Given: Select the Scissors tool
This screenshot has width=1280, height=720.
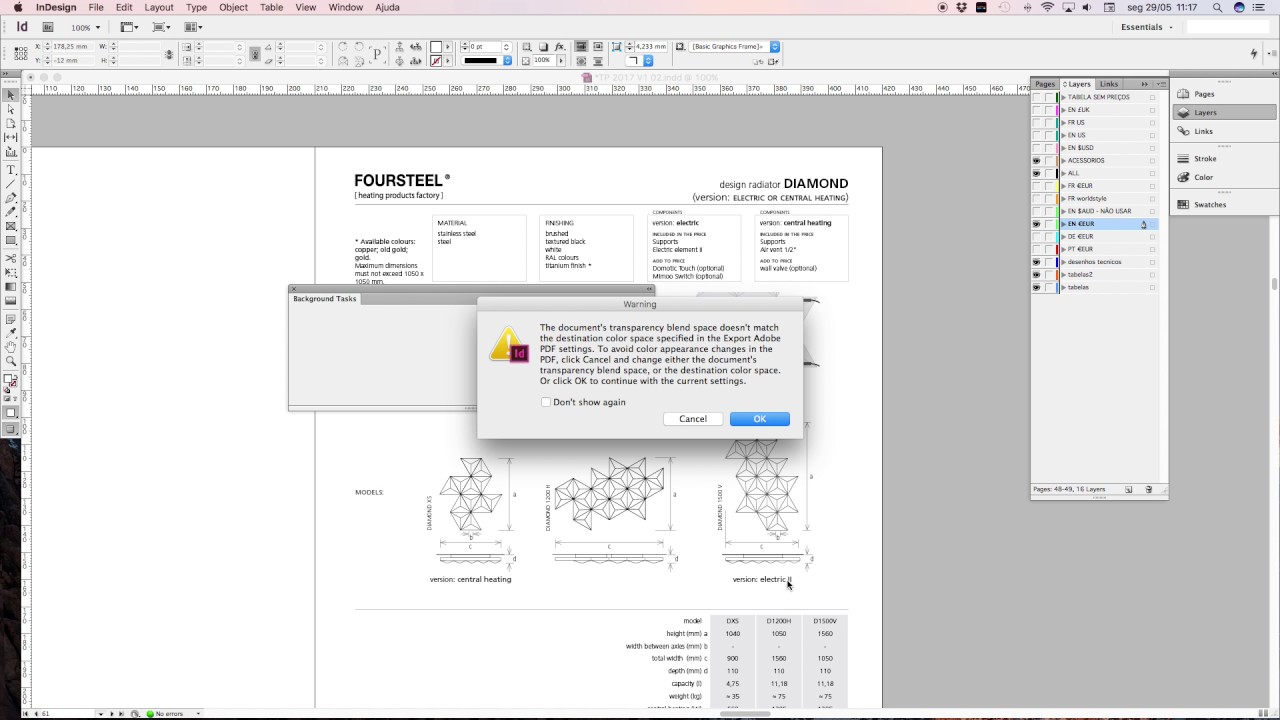Looking at the screenshot, I should click(x=11, y=258).
